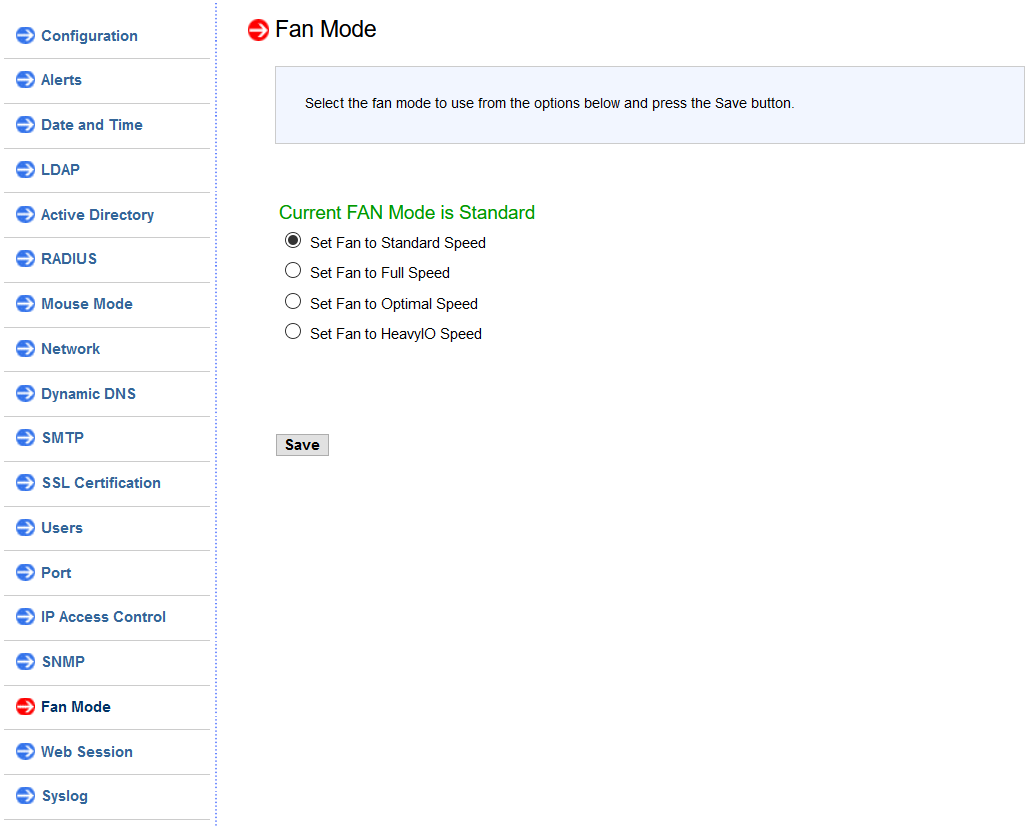
Task: Click the arrow icon beside Active Directory
Action: tap(25, 215)
